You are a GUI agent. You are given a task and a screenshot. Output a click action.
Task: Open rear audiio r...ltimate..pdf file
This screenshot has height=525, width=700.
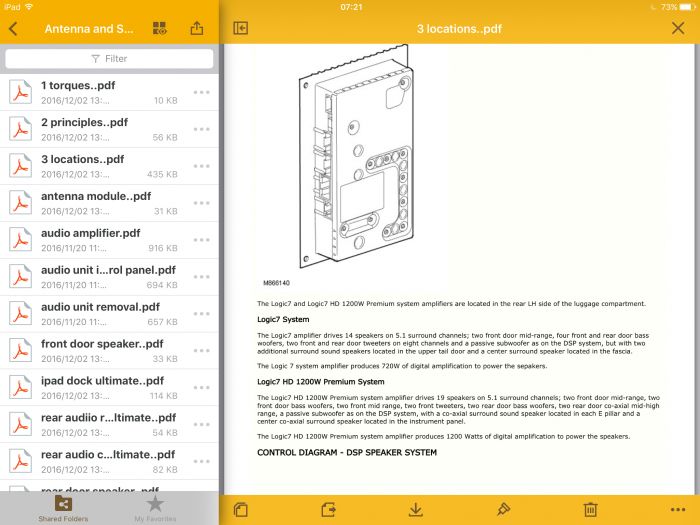[x=109, y=425]
